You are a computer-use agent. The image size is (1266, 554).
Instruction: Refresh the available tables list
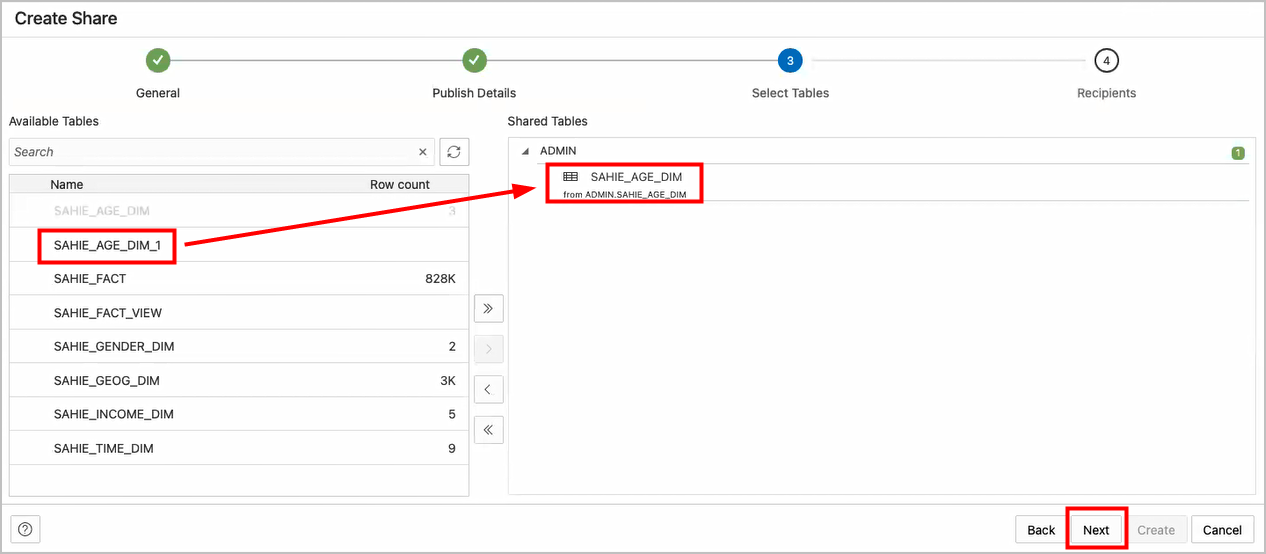[x=454, y=152]
